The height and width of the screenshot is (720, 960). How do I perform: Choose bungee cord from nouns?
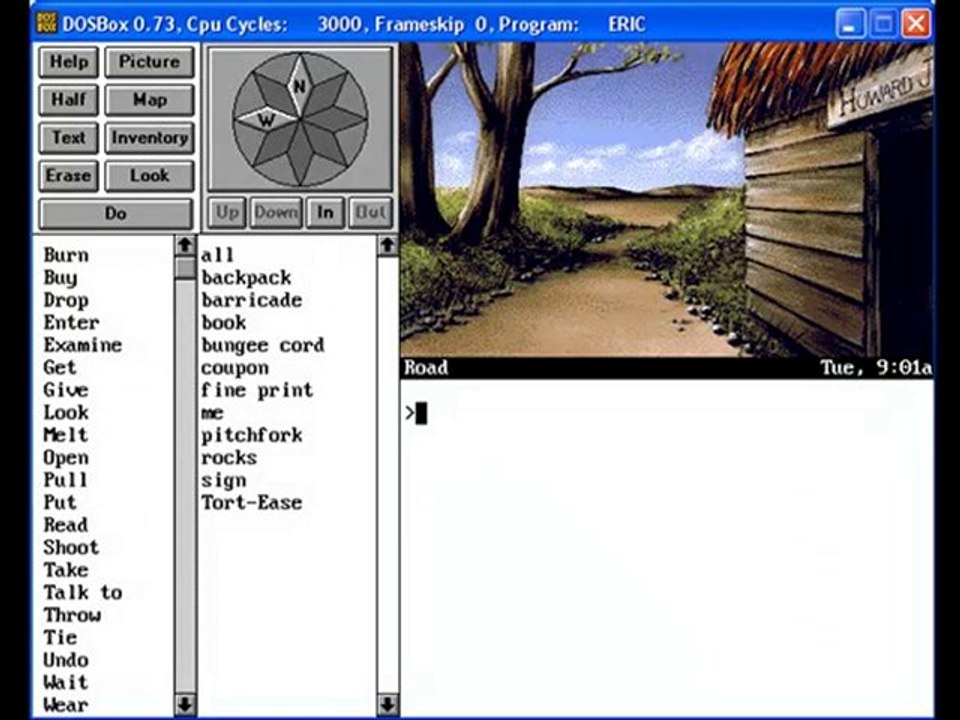click(x=263, y=345)
